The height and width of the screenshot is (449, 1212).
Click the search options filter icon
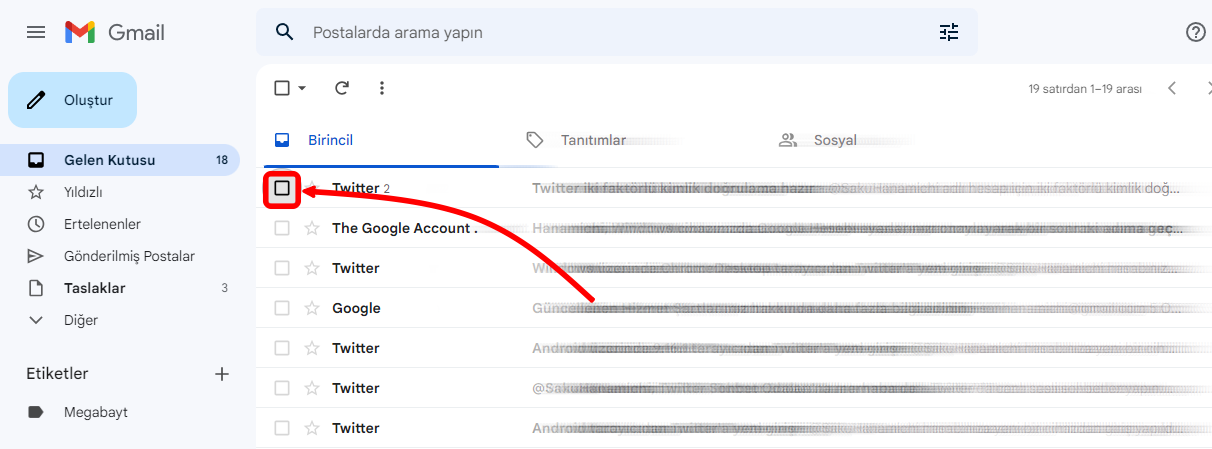(948, 32)
